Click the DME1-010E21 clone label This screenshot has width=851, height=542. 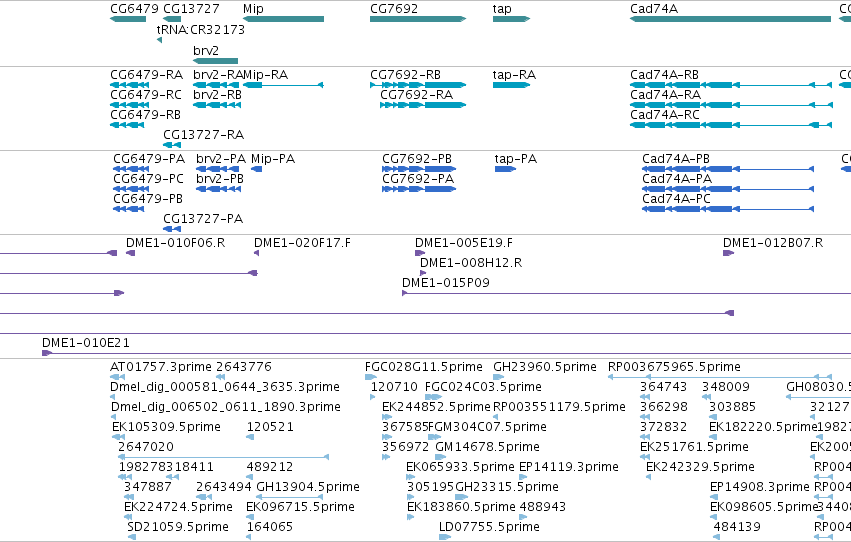point(86,343)
